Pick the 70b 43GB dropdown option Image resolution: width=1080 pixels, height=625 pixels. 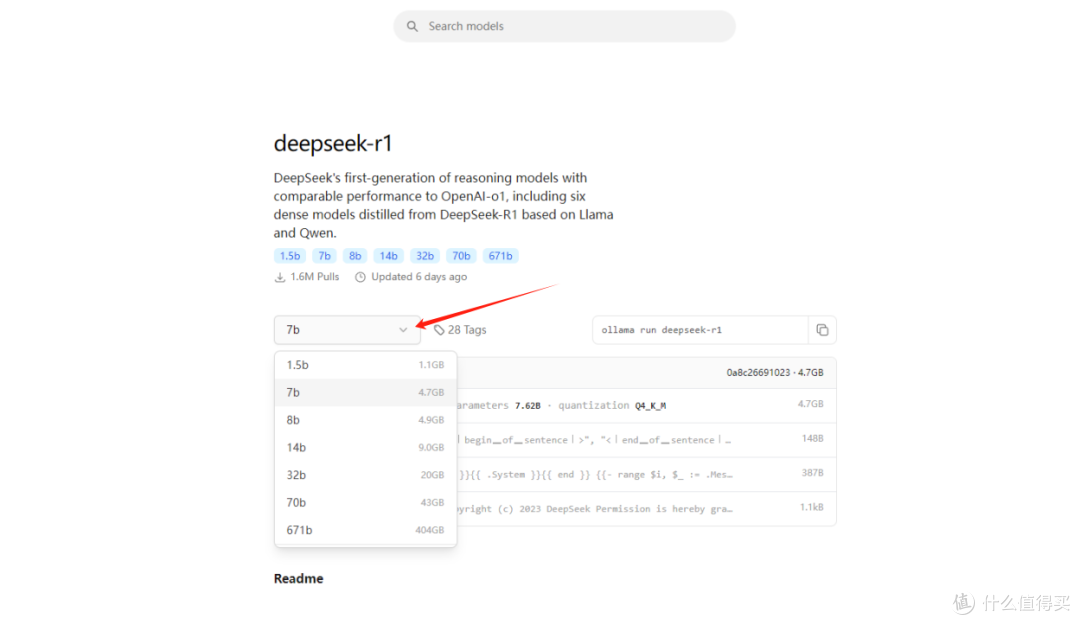pyautogui.click(x=365, y=502)
